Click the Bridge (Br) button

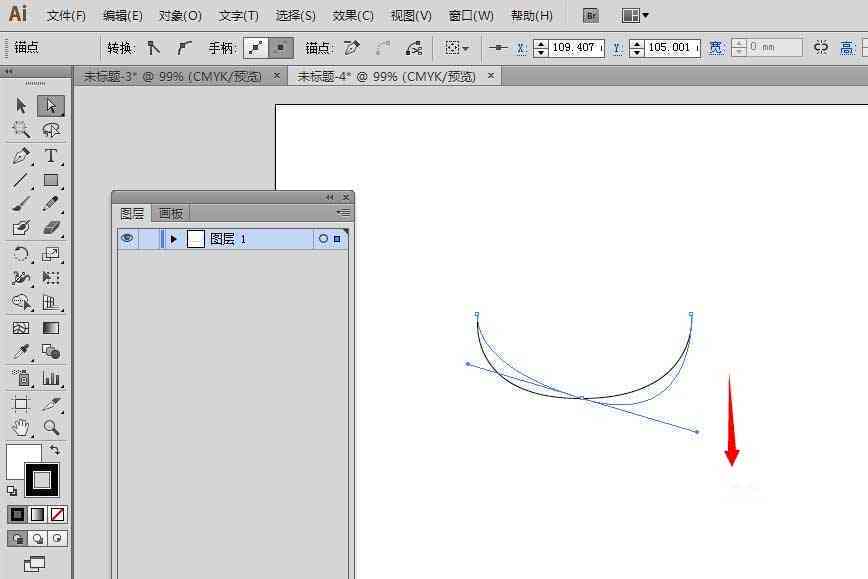click(x=591, y=15)
